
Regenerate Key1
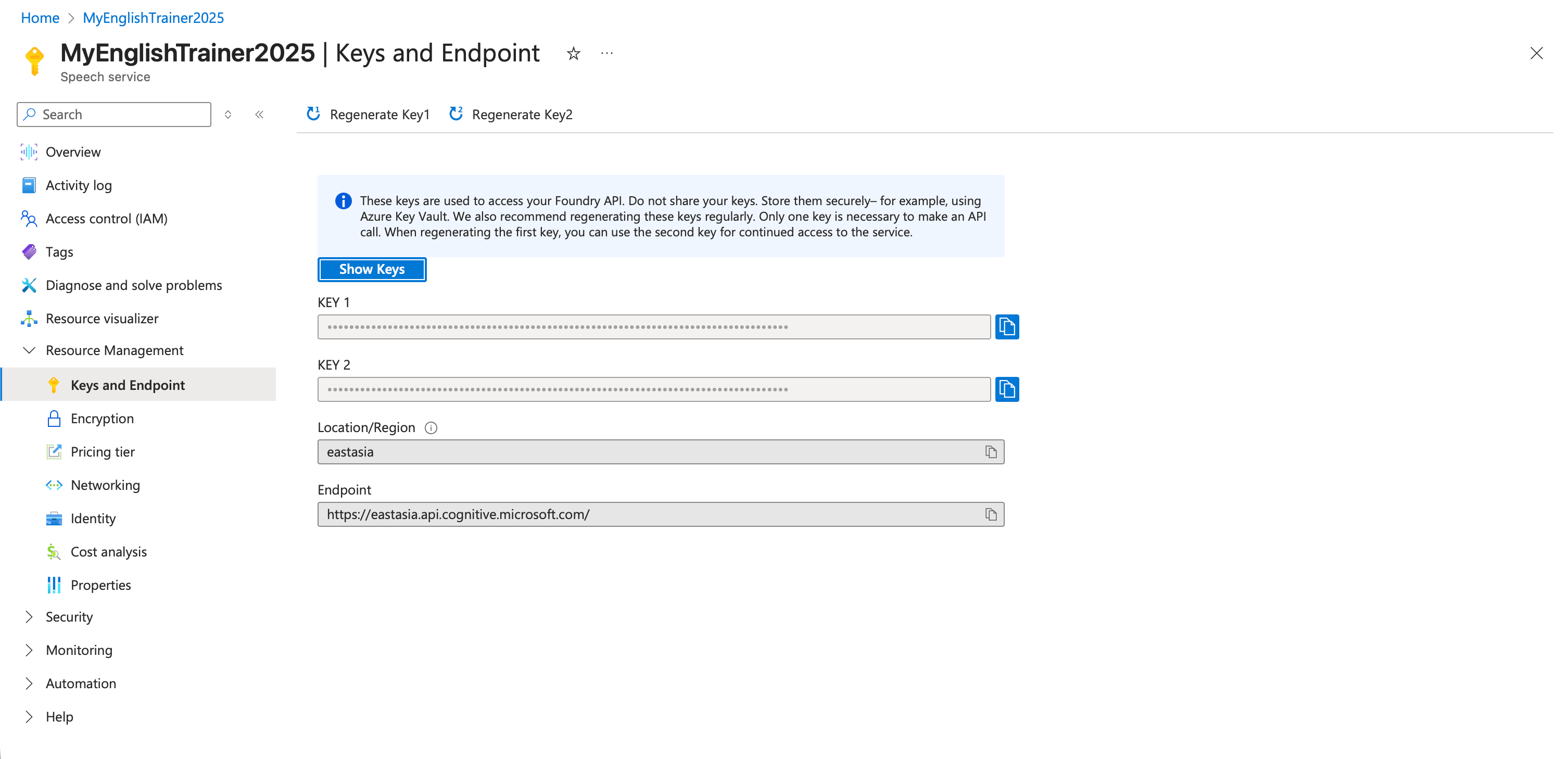368,115
